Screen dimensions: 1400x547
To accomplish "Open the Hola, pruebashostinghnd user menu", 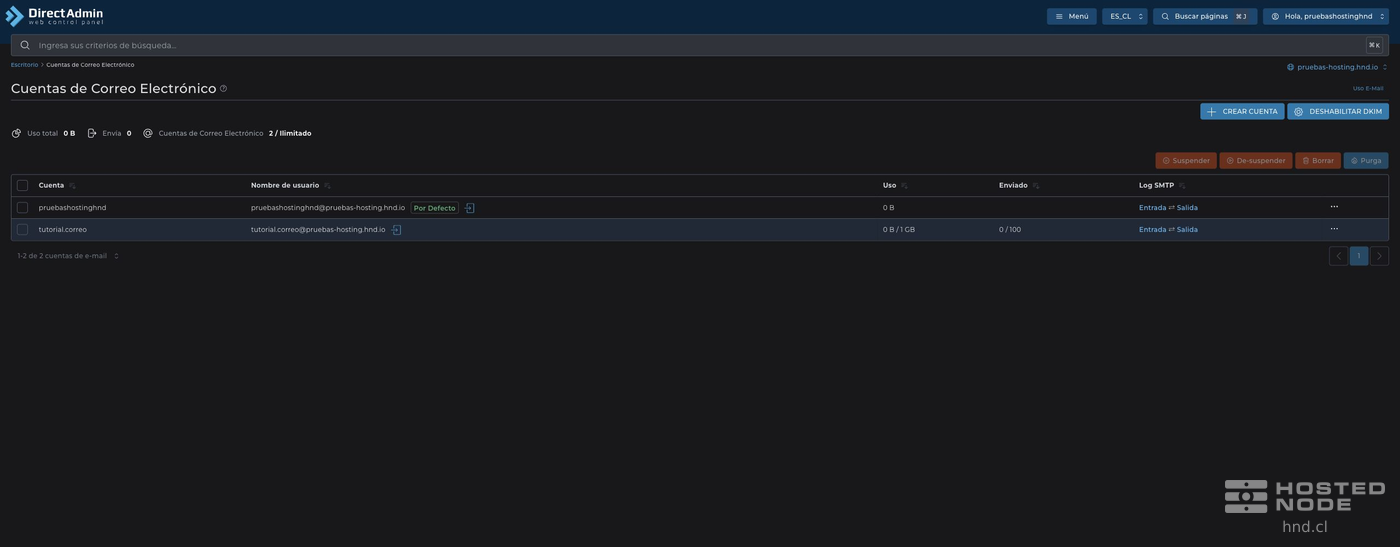I will pos(1326,16).
